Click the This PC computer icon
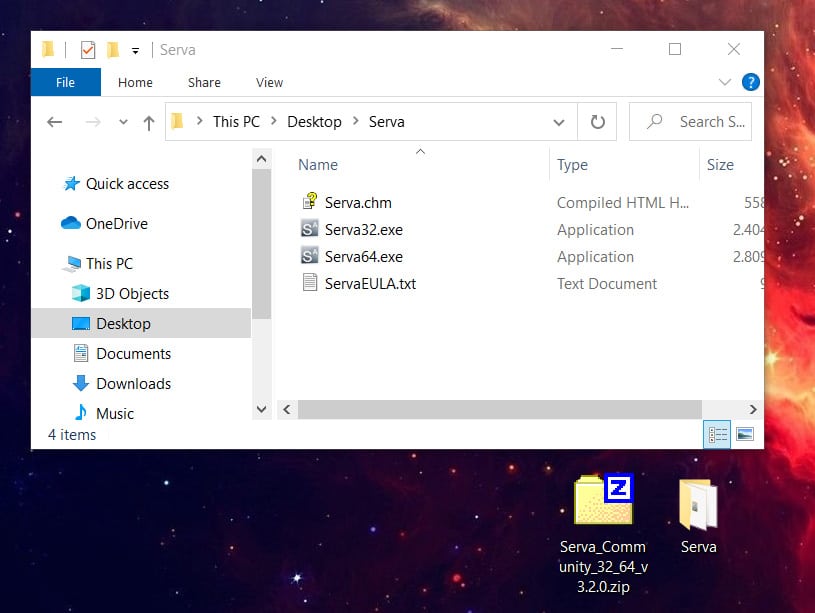Viewport: 815px width, 613px height. [72, 264]
